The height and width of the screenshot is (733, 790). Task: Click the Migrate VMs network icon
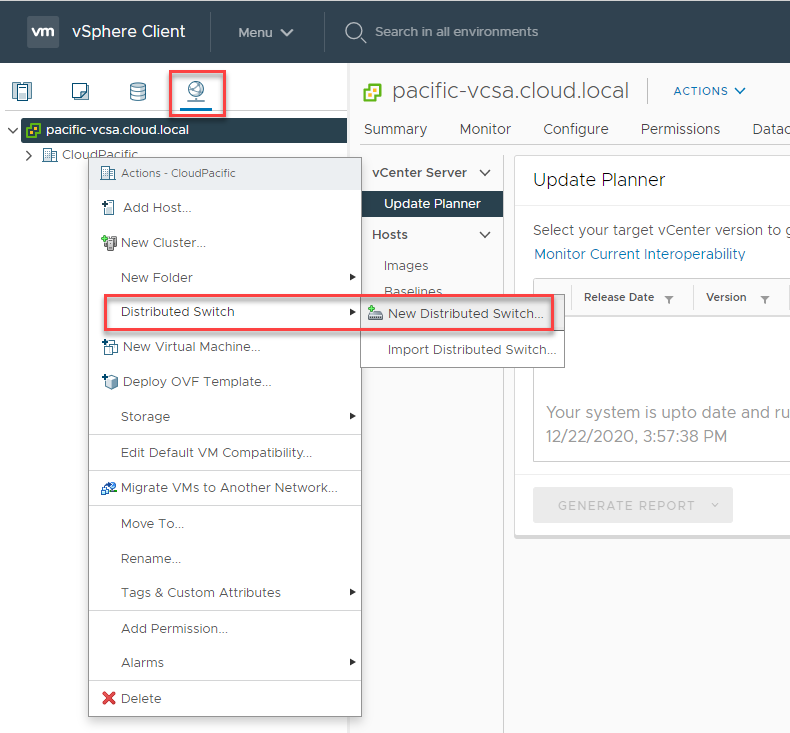(x=109, y=488)
